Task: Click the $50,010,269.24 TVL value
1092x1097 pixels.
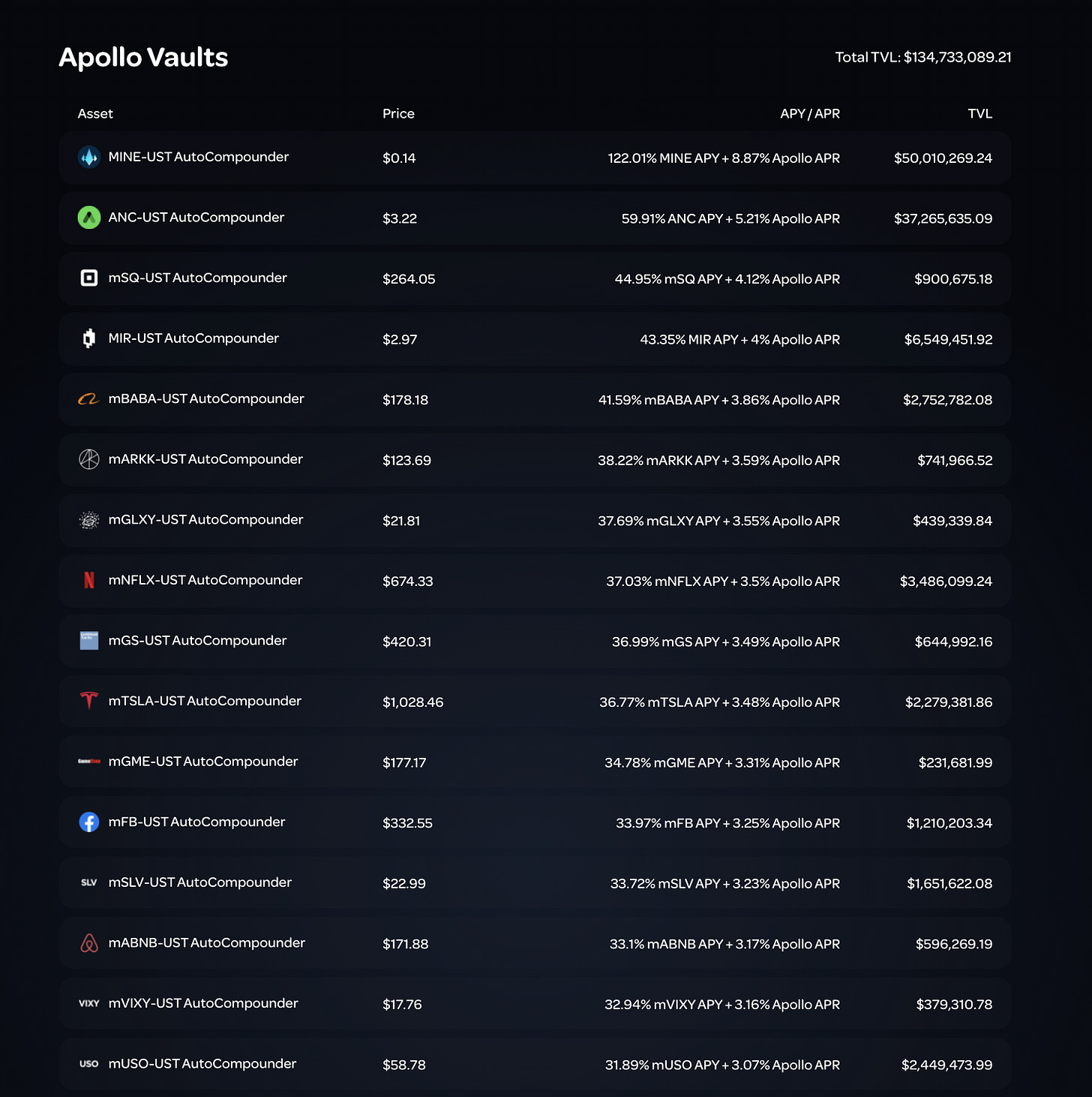Action: (943, 158)
